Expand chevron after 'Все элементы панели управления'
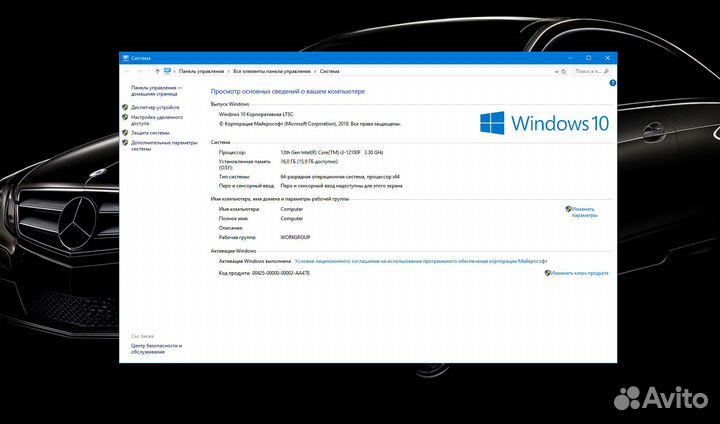 pyautogui.click(x=315, y=72)
